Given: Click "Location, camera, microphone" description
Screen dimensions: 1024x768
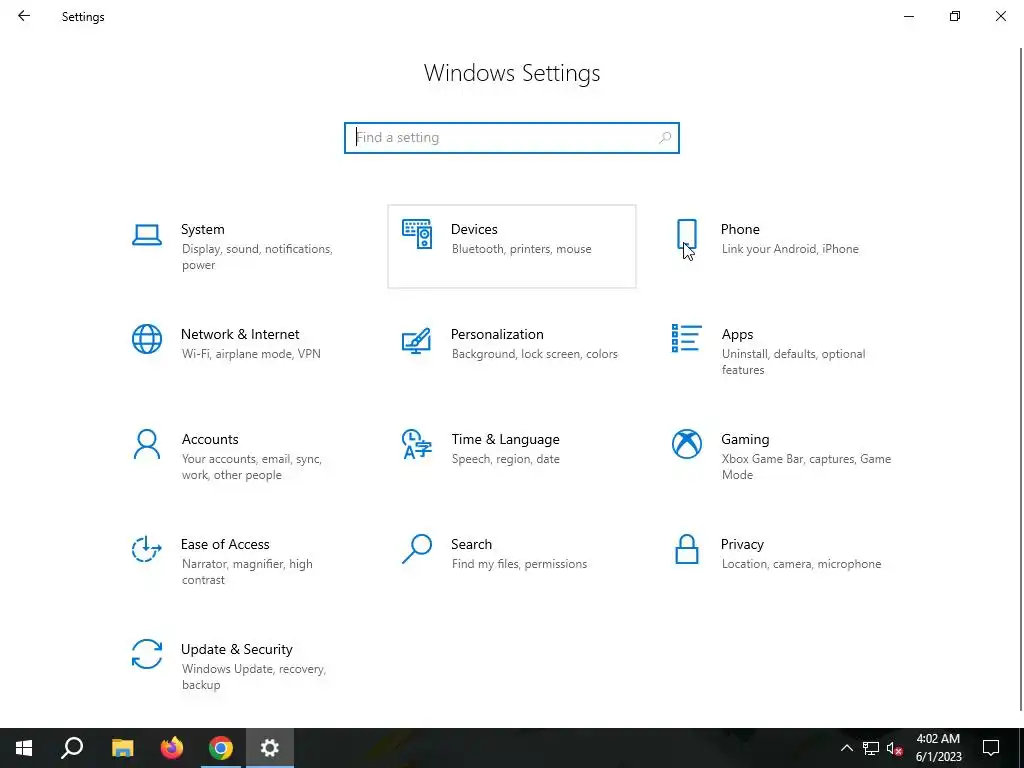Looking at the screenshot, I should (801, 564).
